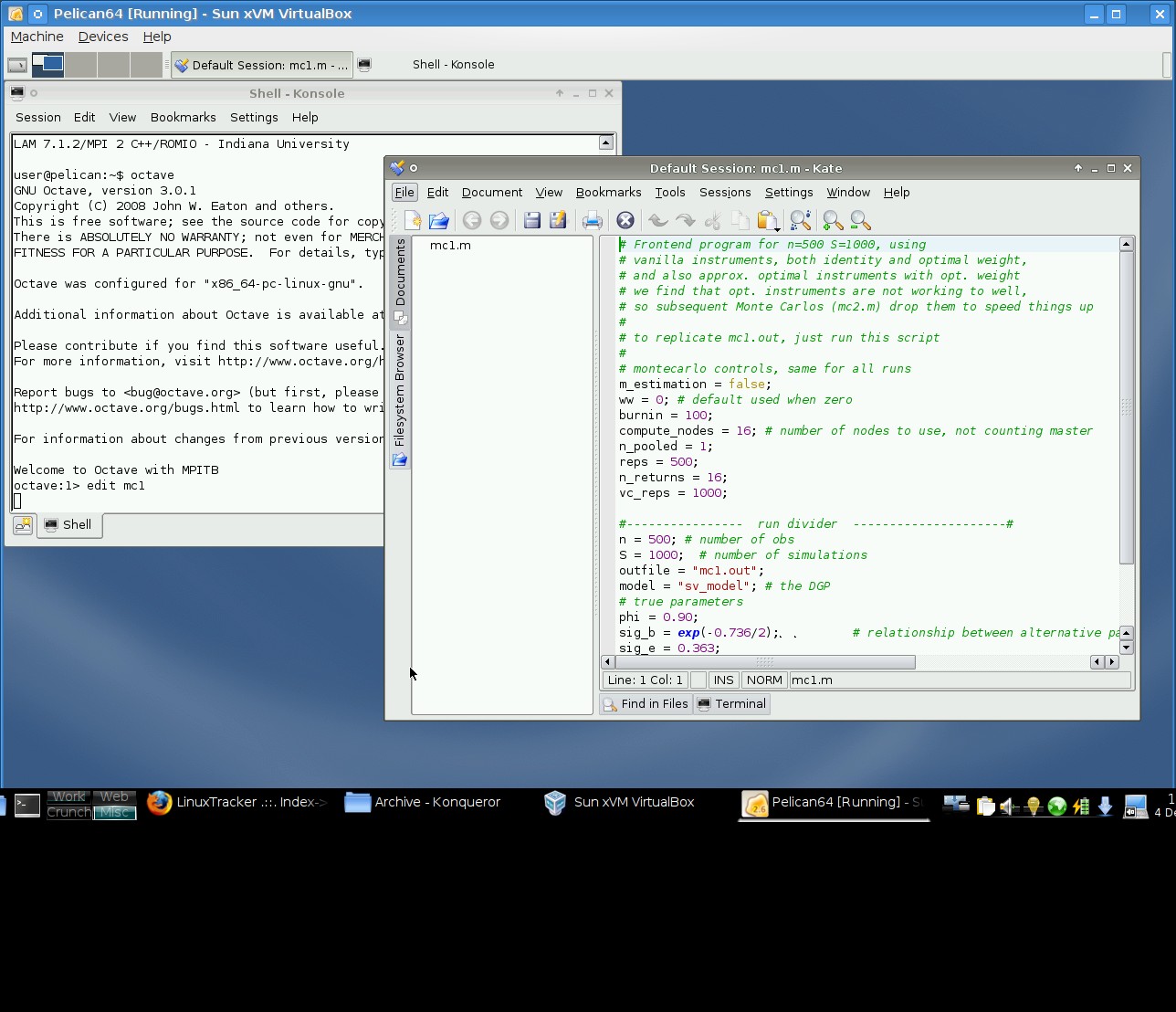Zoom in with the plus magnifier icon

pos(833,220)
